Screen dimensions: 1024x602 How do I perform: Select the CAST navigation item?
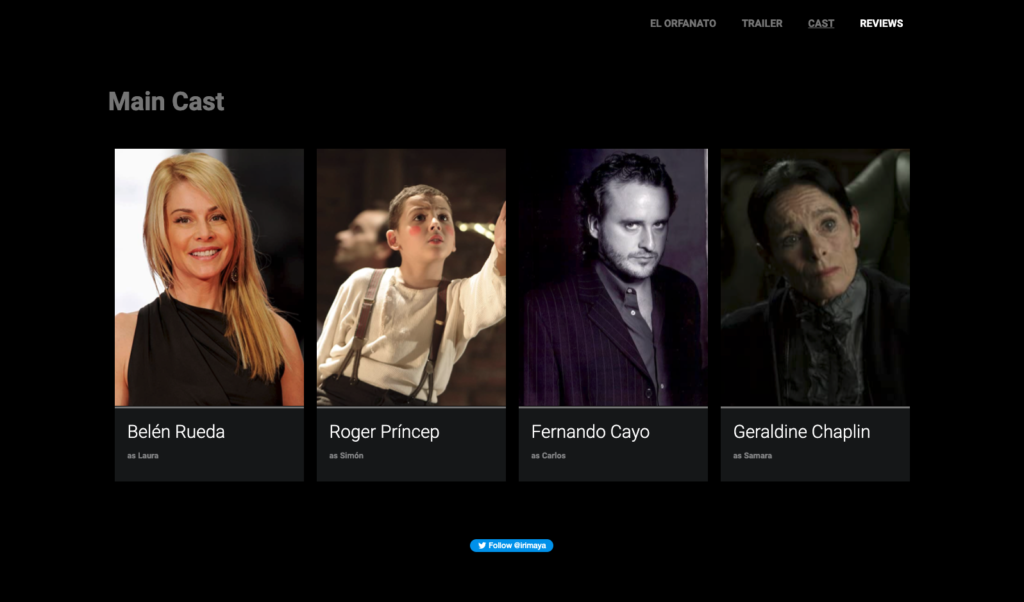(x=821, y=24)
